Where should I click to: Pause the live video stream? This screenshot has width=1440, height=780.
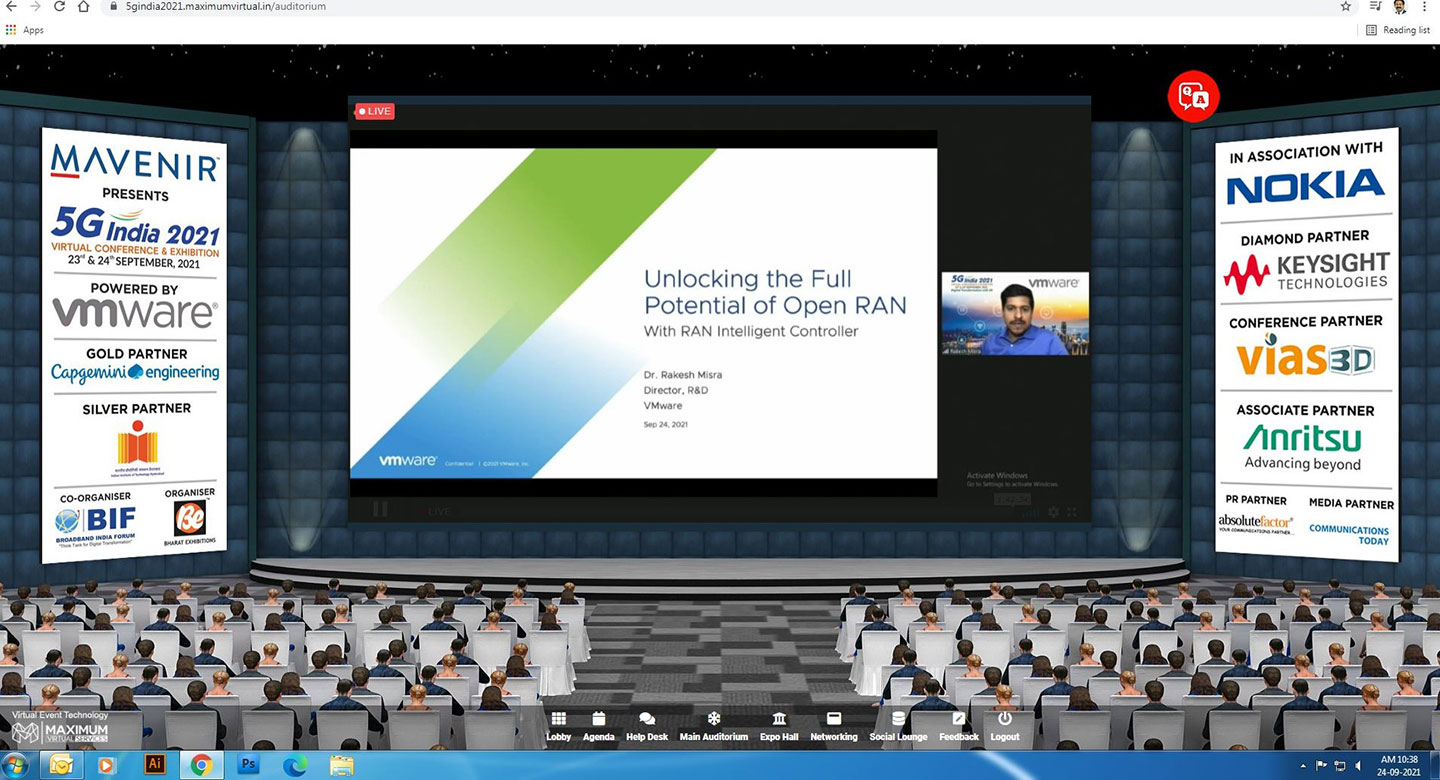point(380,510)
